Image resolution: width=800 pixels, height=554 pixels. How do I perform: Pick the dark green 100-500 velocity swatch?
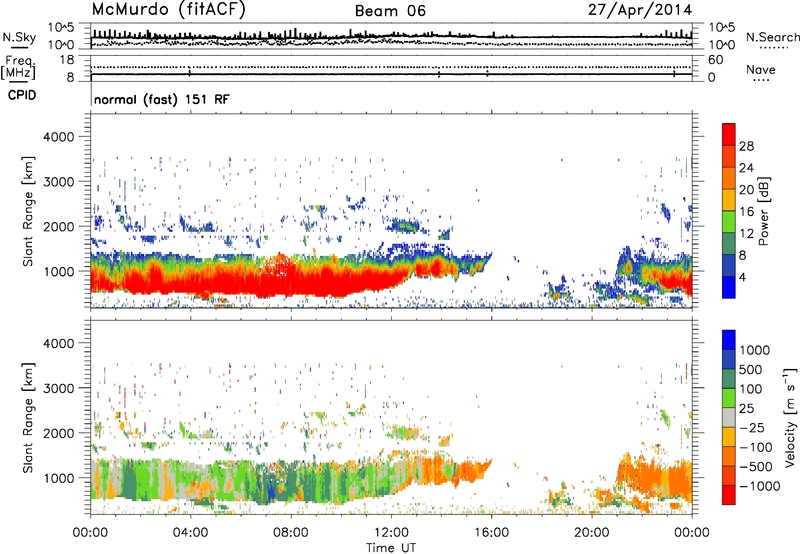(x=729, y=379)
